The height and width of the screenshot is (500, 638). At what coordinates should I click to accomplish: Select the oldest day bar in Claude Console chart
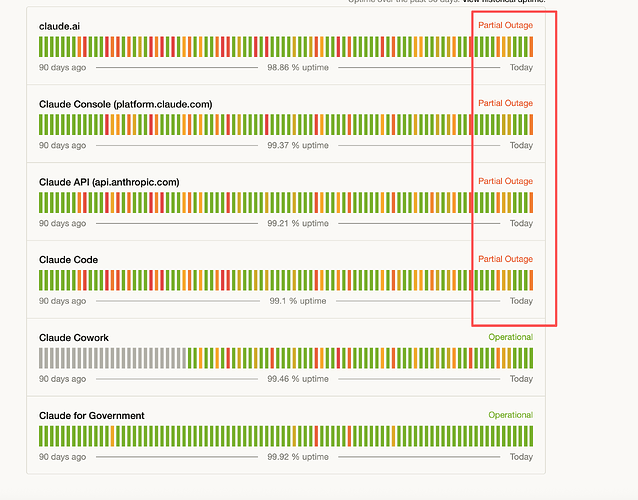(x=41, y=124)
